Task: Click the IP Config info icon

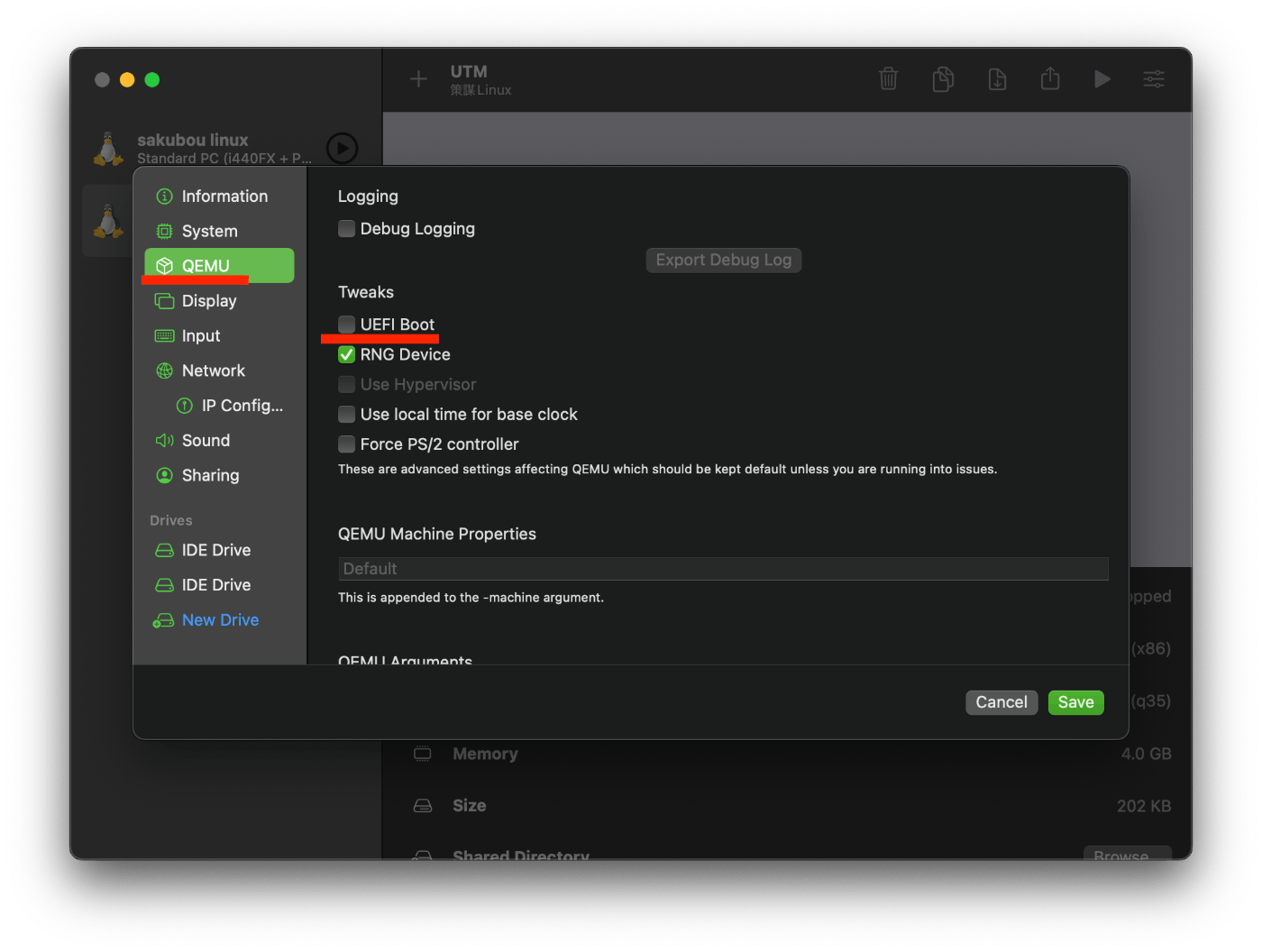Action: coord(185,406)
